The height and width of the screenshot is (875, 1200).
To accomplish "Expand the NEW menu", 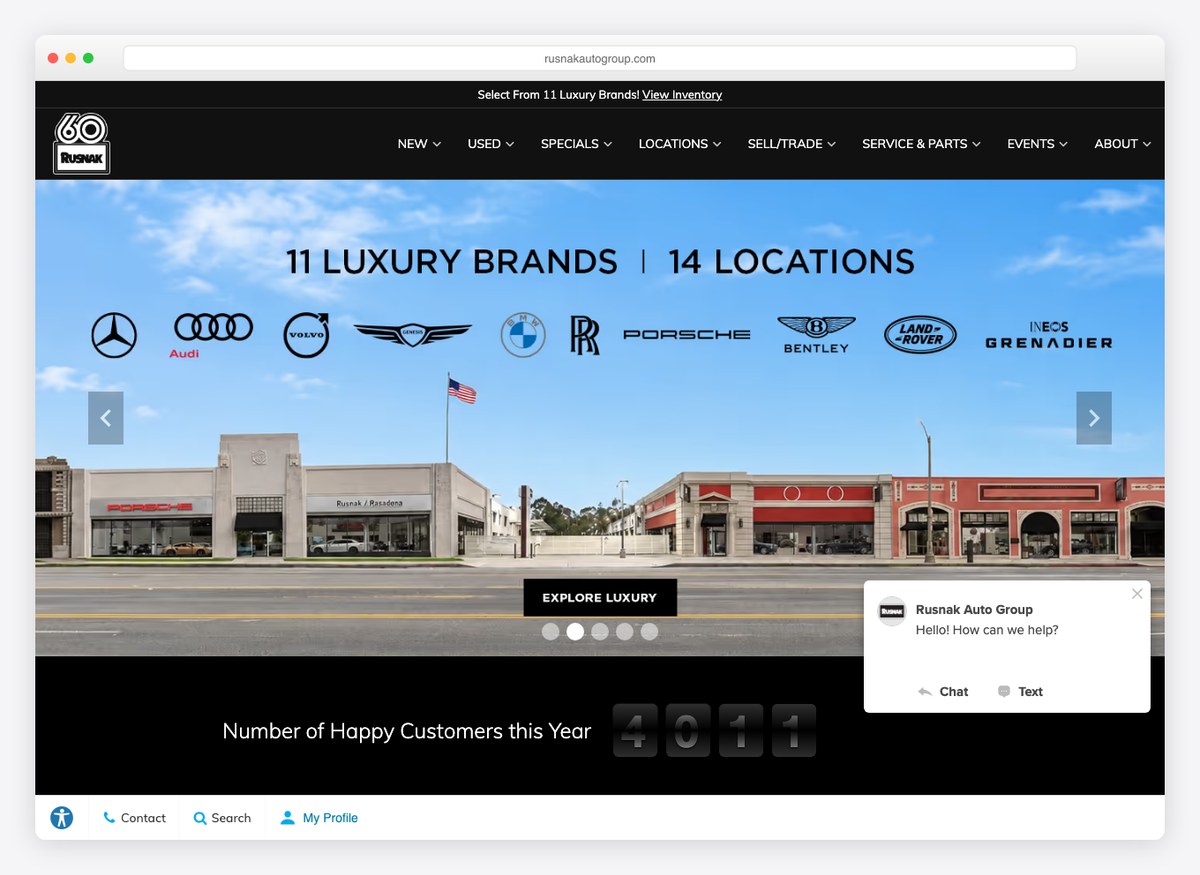I will coord(419,144).
